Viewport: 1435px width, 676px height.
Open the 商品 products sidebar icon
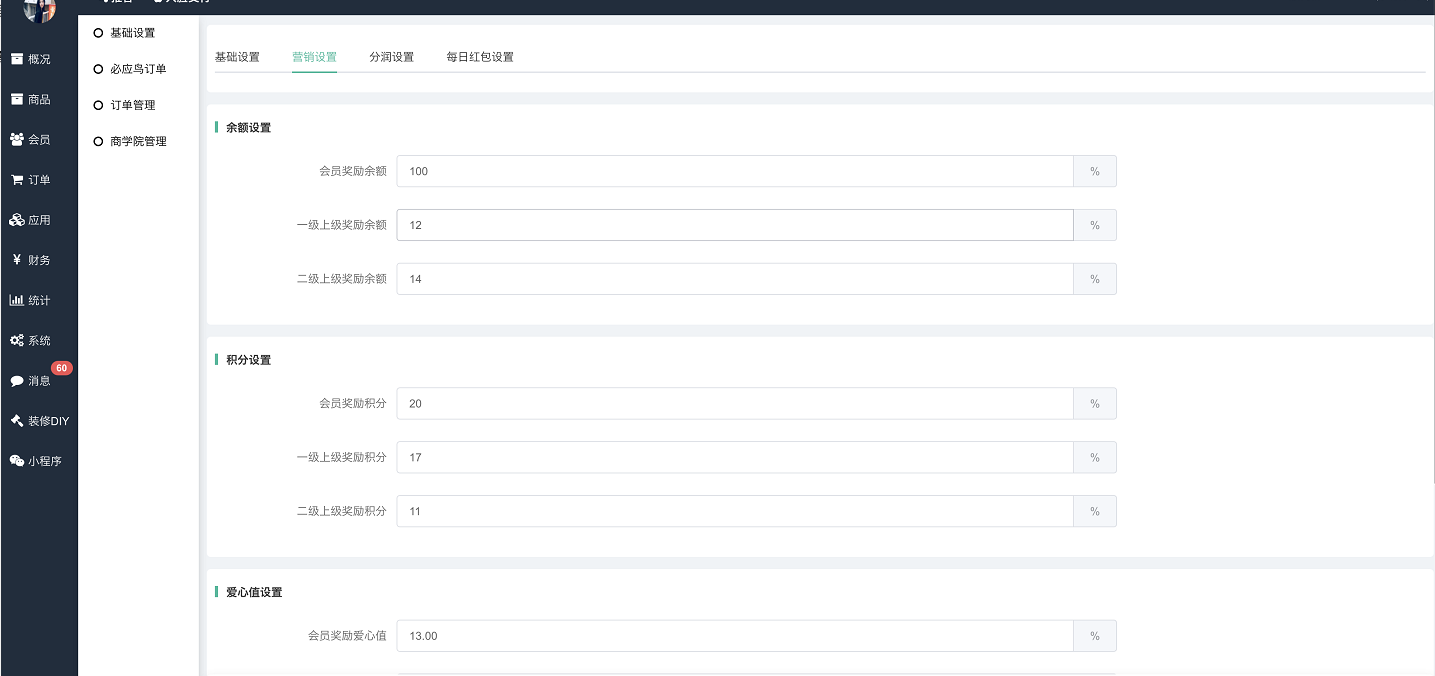pyautogui.click(x=17, y=99)
